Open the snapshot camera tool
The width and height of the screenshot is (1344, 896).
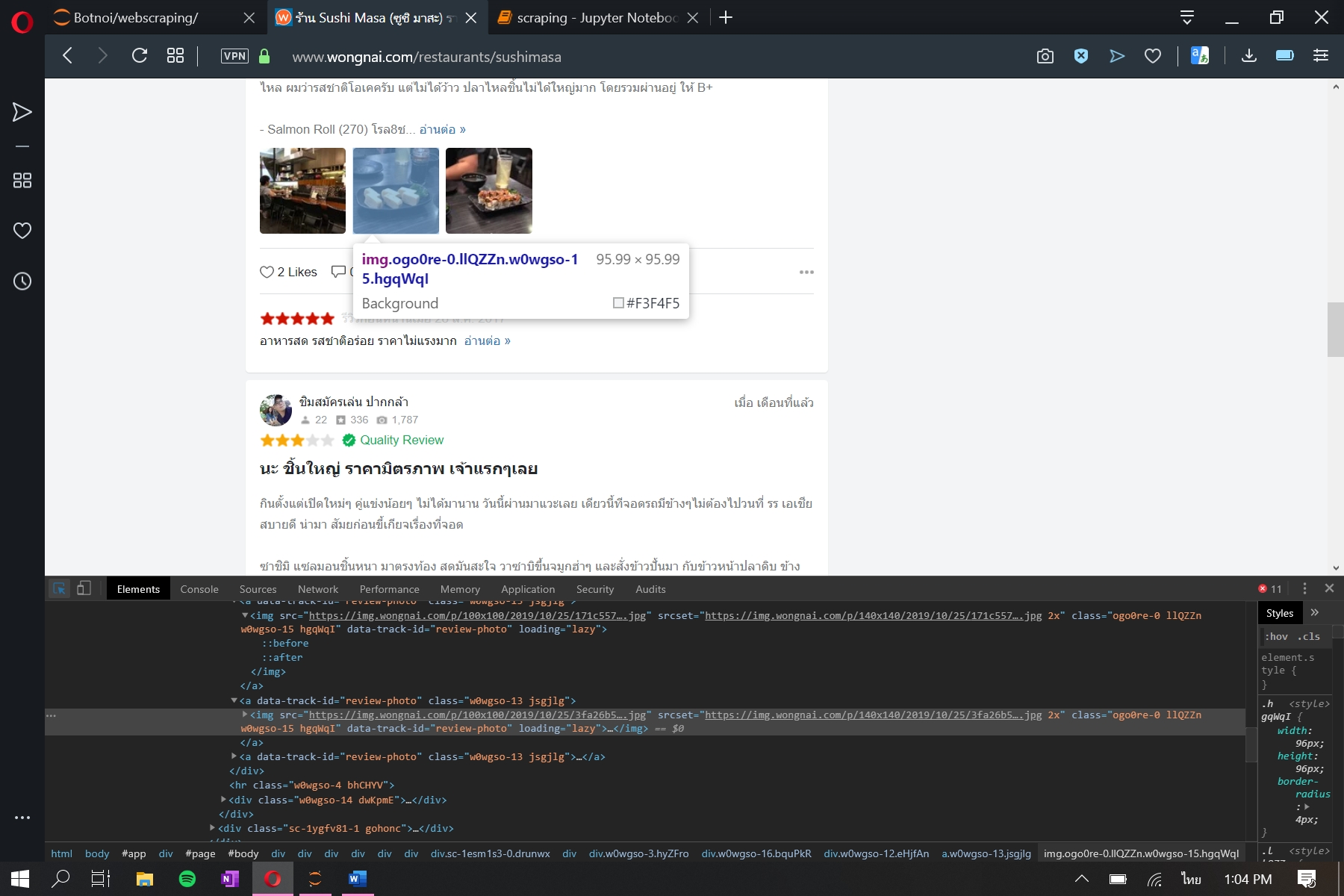[x=1045, y=56]
